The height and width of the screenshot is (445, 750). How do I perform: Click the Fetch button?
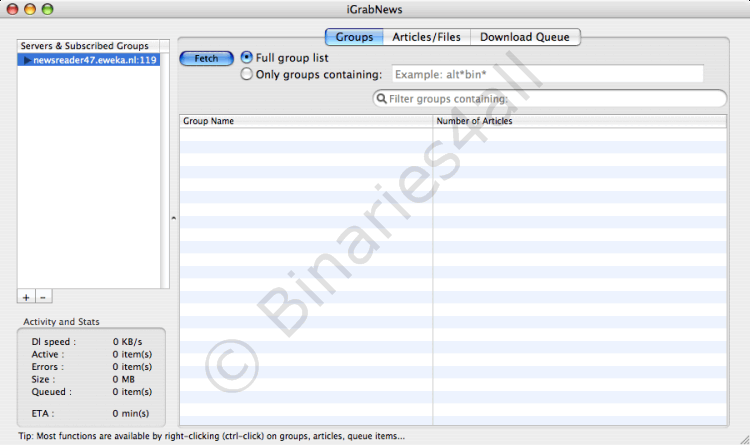pos(206,58)
